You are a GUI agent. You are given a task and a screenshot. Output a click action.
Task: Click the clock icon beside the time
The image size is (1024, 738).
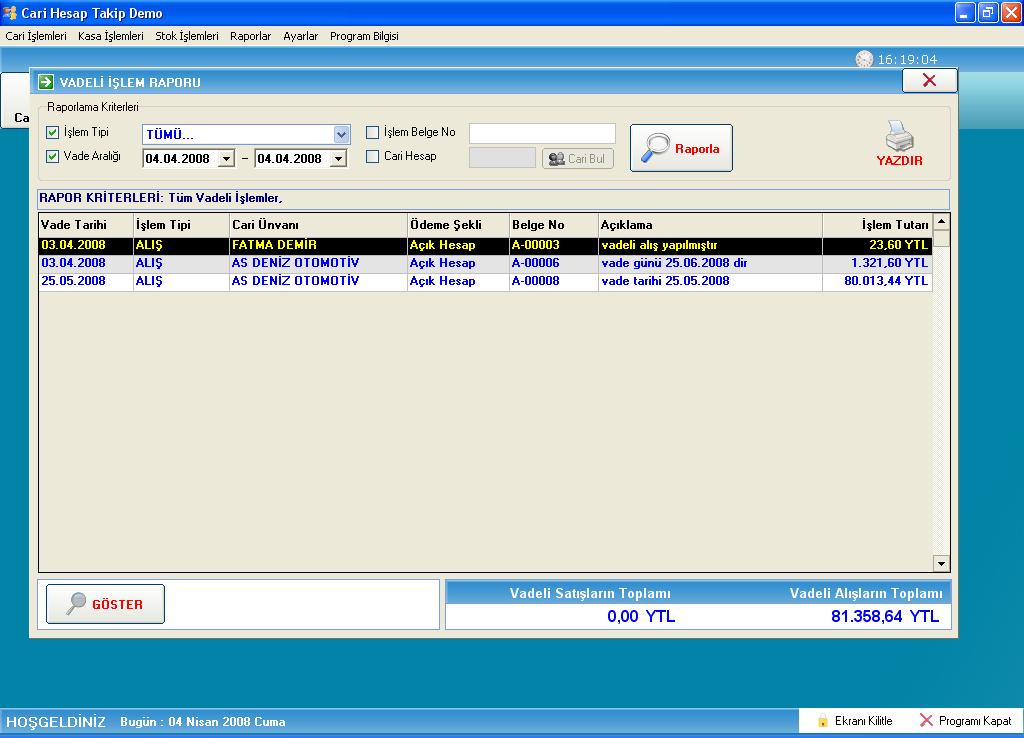pos(864,60)
